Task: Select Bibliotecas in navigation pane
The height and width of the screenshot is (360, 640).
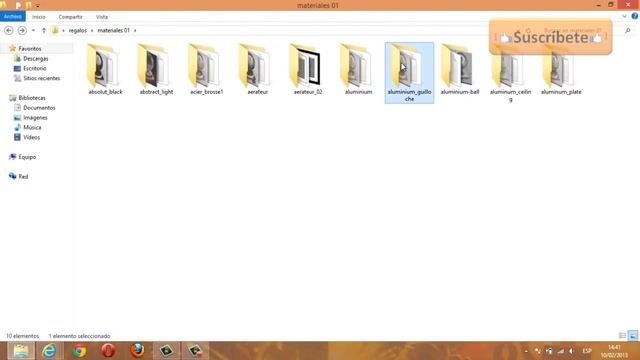Action: (x=31, y=98)
